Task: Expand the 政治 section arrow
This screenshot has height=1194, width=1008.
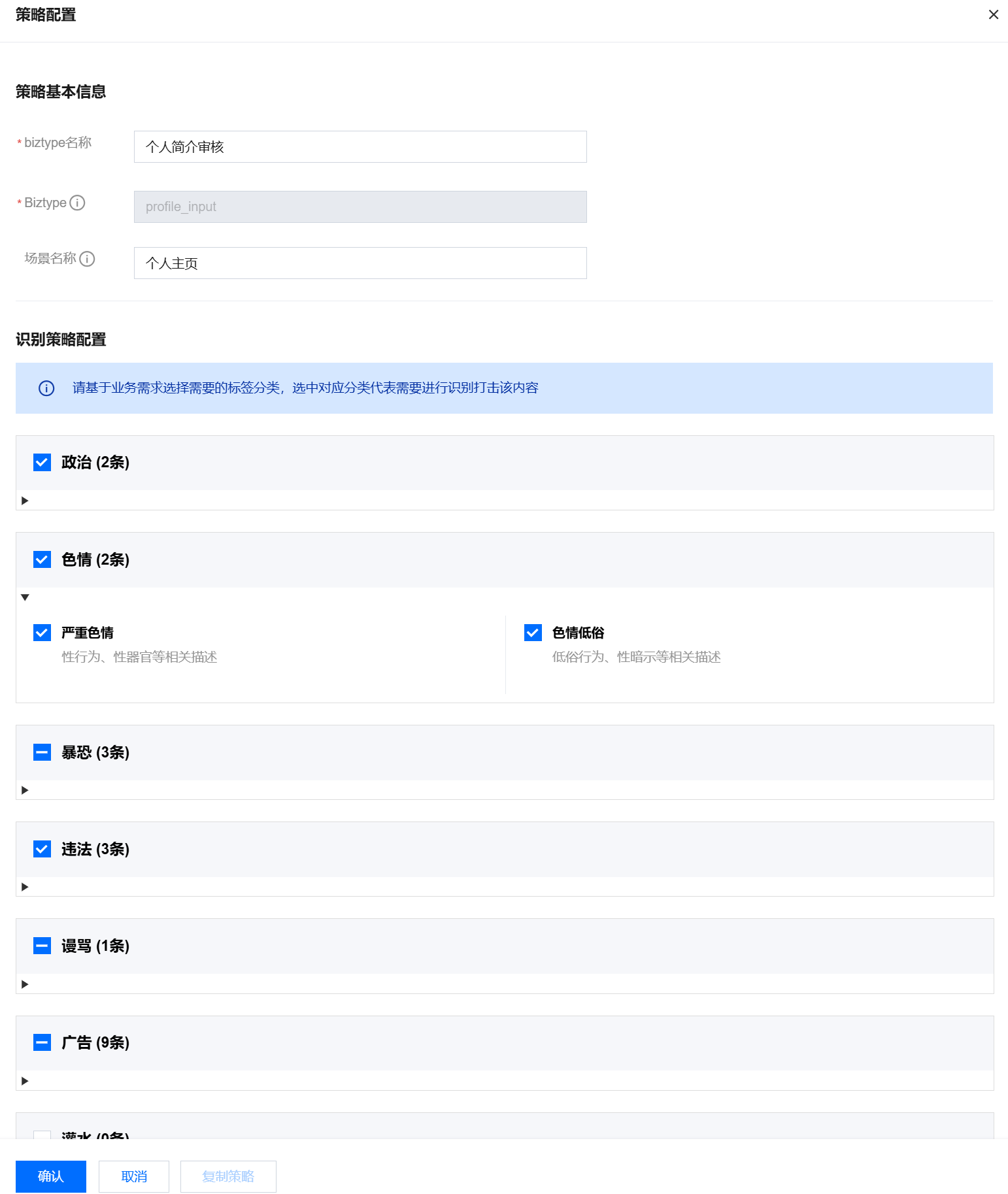Action: pyautogui.click(x=25, y=501)
